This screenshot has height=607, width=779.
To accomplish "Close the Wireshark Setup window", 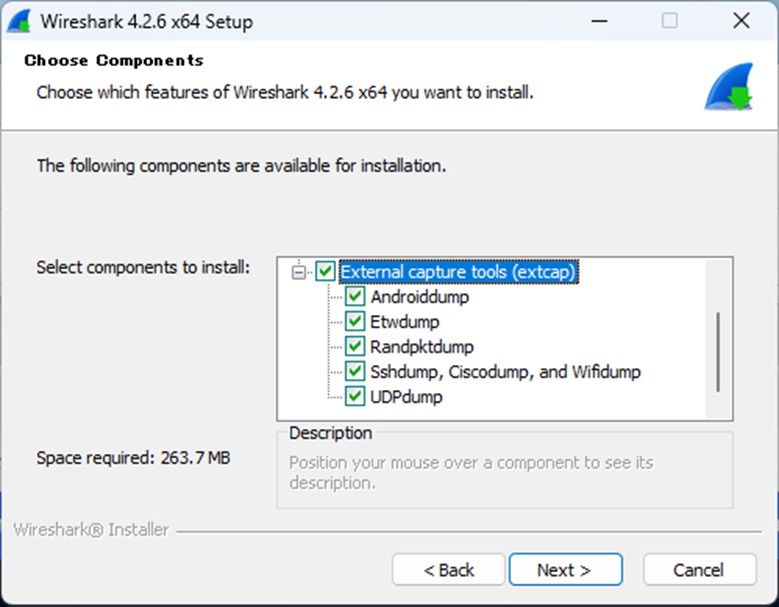I will click(x=741, y=21).
